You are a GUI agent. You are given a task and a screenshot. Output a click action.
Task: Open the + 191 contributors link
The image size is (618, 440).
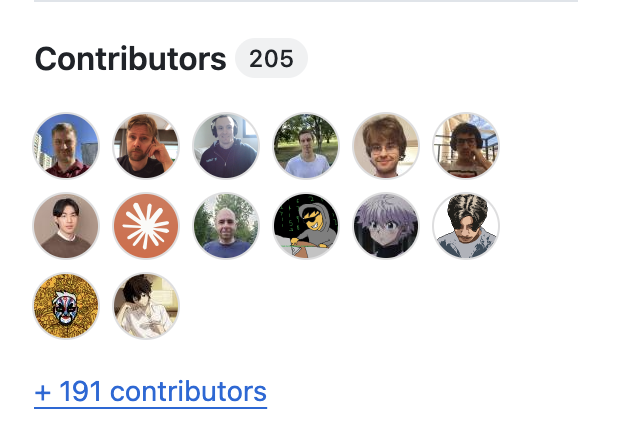point(151,392)
